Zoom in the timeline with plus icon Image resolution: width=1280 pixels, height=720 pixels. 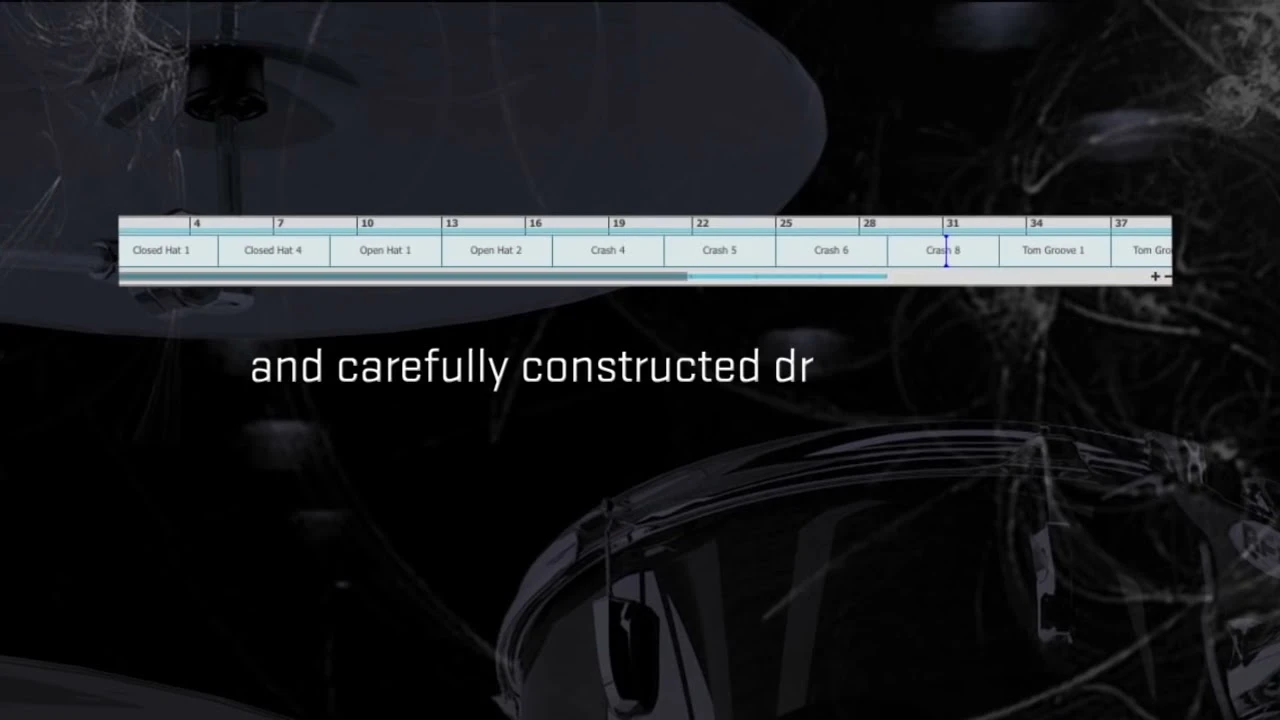tap(1155, 277)
